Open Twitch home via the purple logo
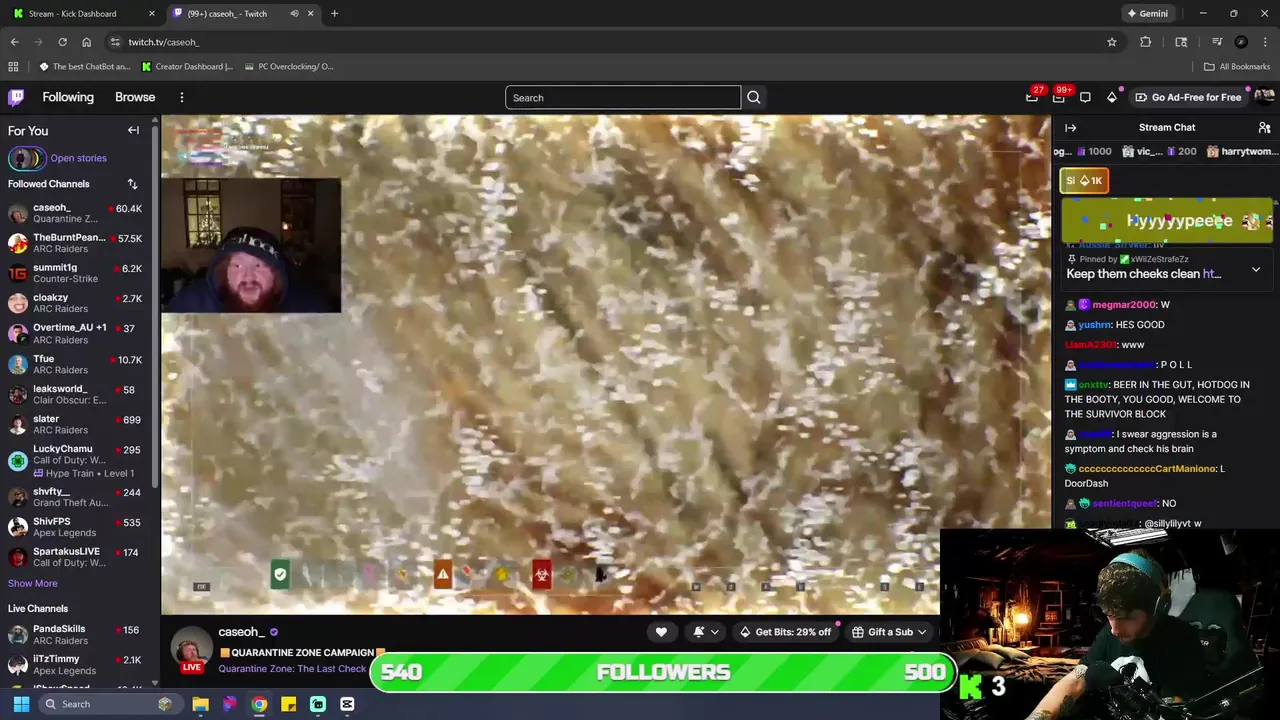 [x=16, y=97]
